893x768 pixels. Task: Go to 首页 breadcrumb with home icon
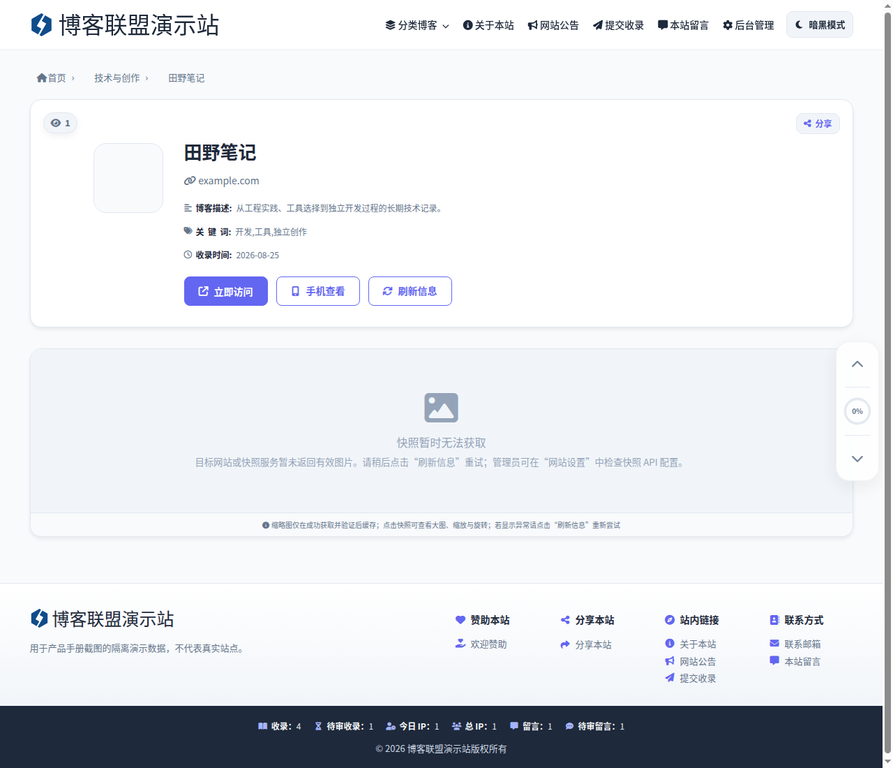(51, 78)
